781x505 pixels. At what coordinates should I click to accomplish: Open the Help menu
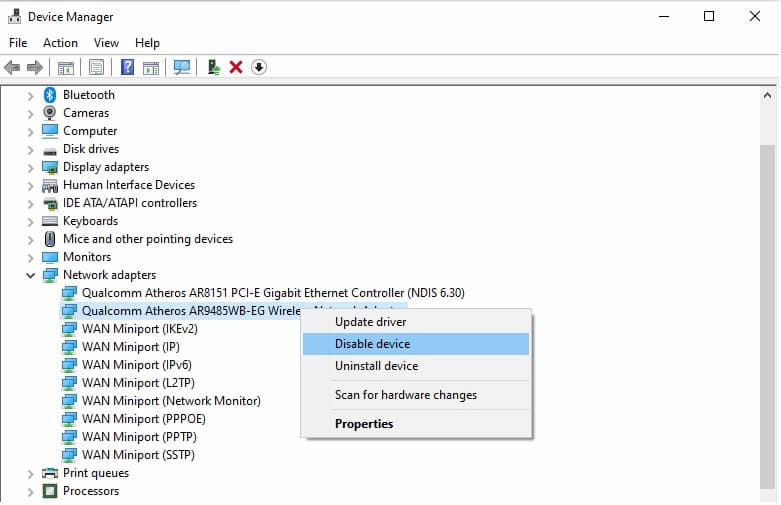(147, 43)
